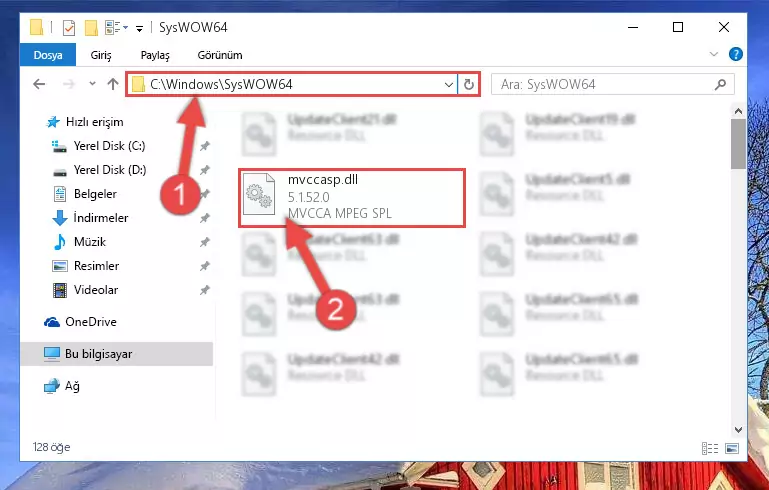Image resolution: width=769 pixels, height=490 pixels.
Task: Click the magnifier search icon
Action: point(720,84)
